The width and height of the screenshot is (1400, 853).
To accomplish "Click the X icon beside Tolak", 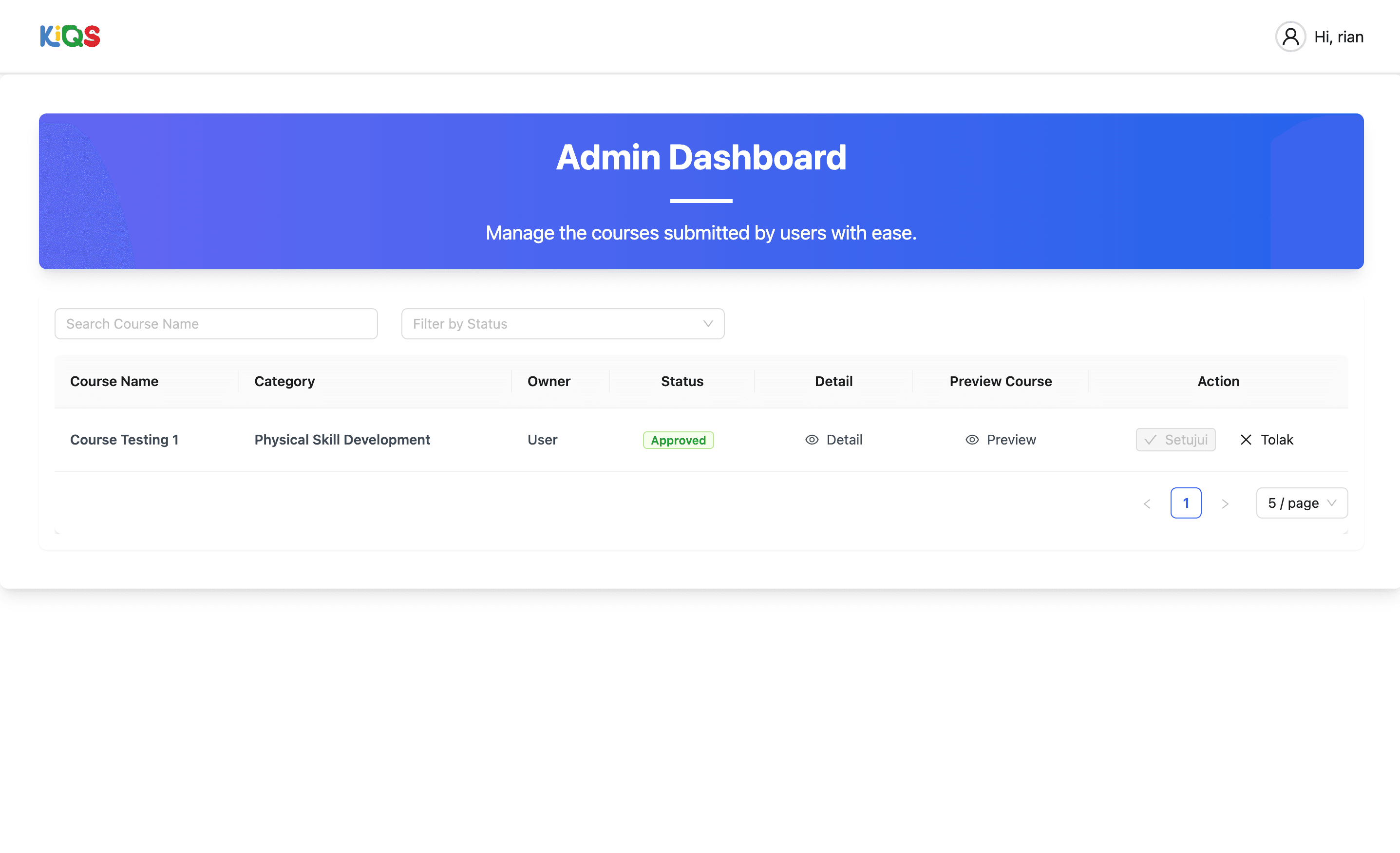I will pos(1246,440).
